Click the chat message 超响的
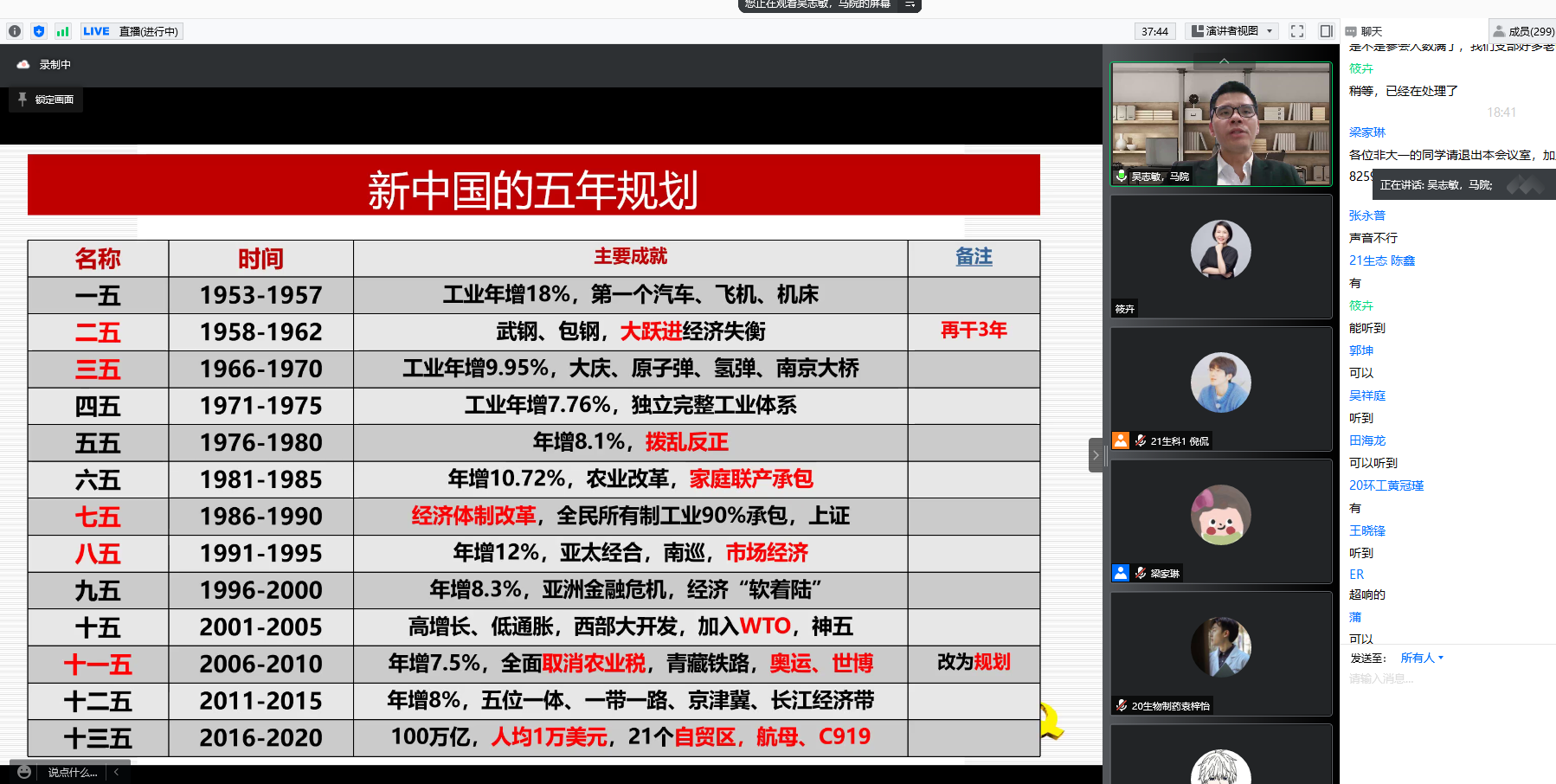The height and width of the screenshot is (784, 1556). tap(1367, 594)
